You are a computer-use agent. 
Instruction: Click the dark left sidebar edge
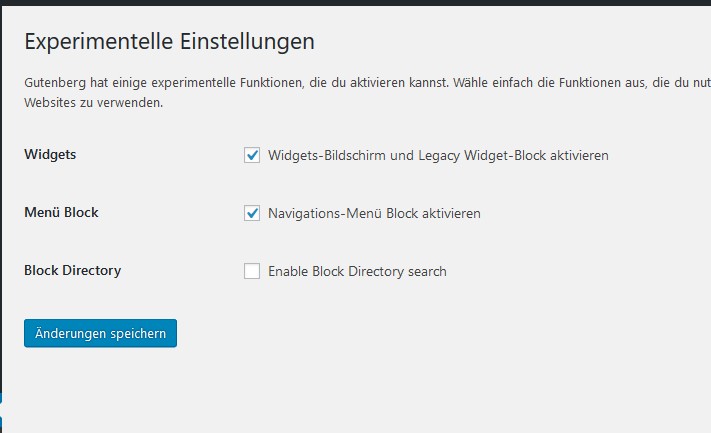1,204
